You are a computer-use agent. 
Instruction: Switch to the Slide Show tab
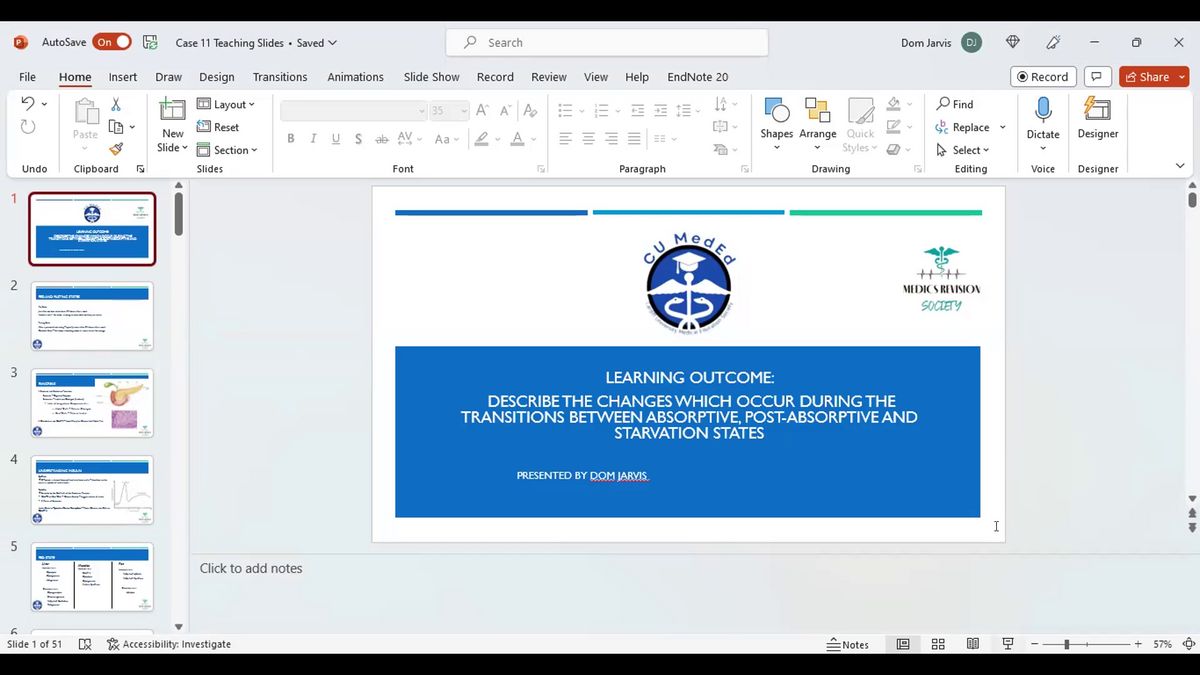click(x=431, y=77)
